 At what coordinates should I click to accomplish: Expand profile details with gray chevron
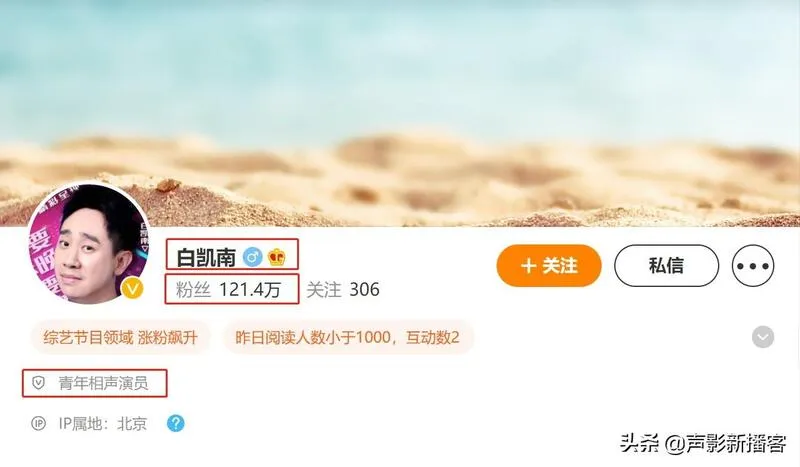763,337
